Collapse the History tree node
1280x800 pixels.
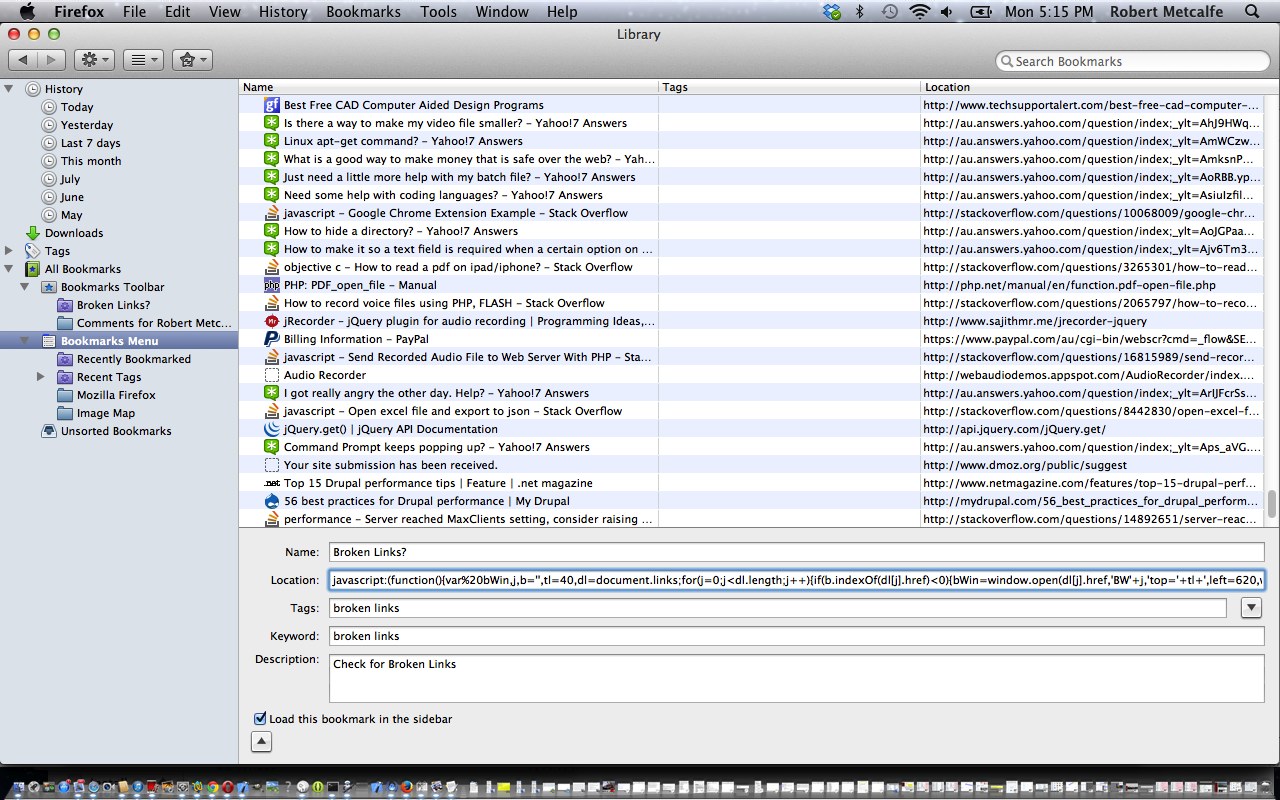pos(9,89)
